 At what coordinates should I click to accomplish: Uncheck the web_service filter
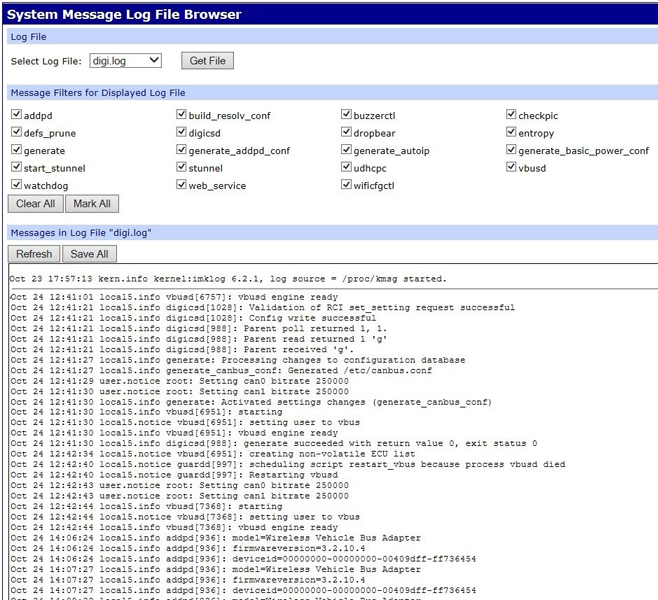click(181, 184)
